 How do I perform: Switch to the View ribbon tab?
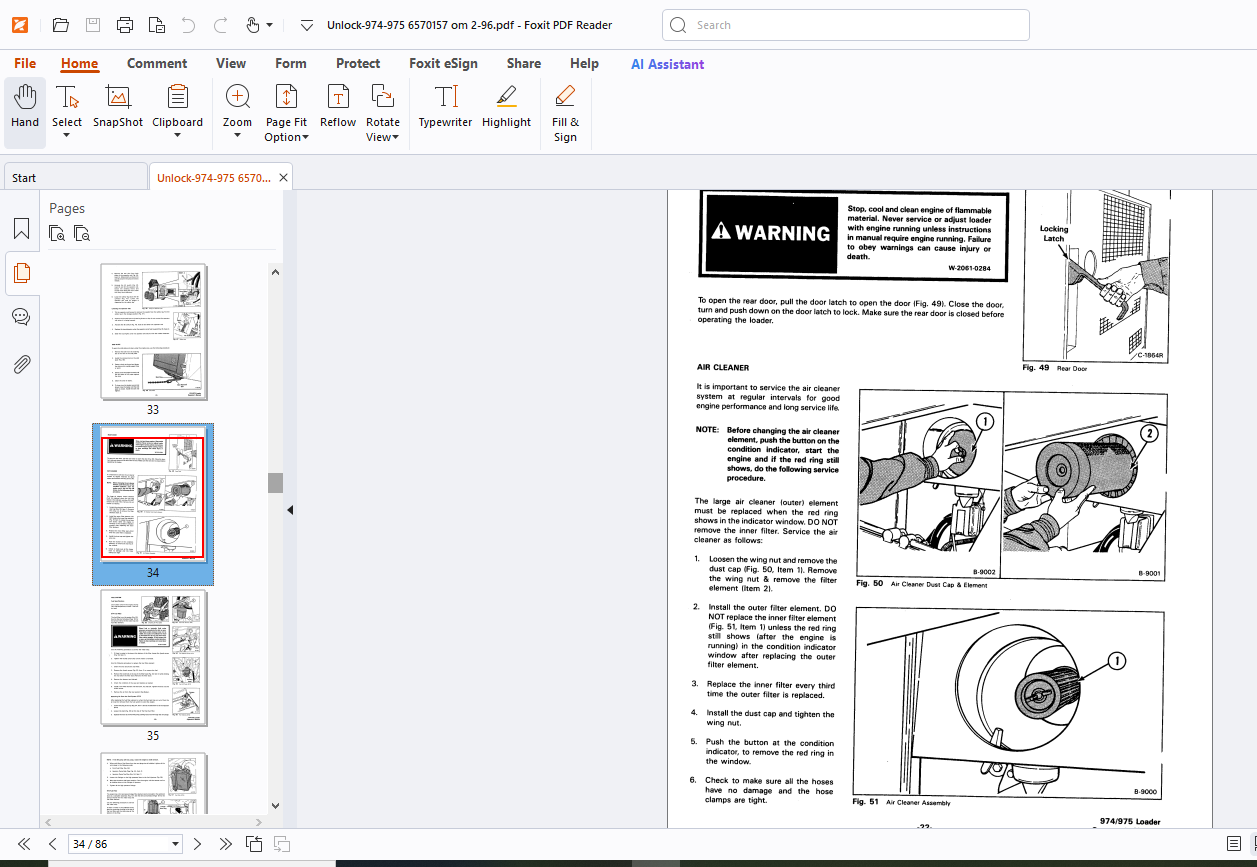231,63
